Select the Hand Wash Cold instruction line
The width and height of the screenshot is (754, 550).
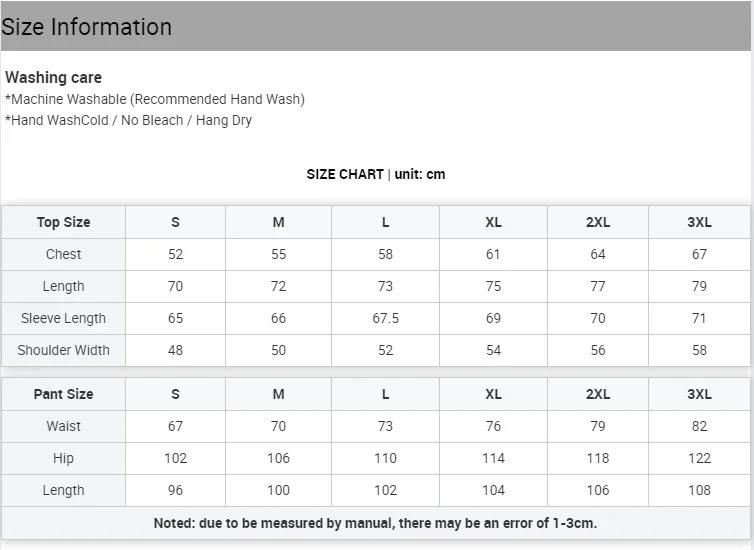point(128,120)
